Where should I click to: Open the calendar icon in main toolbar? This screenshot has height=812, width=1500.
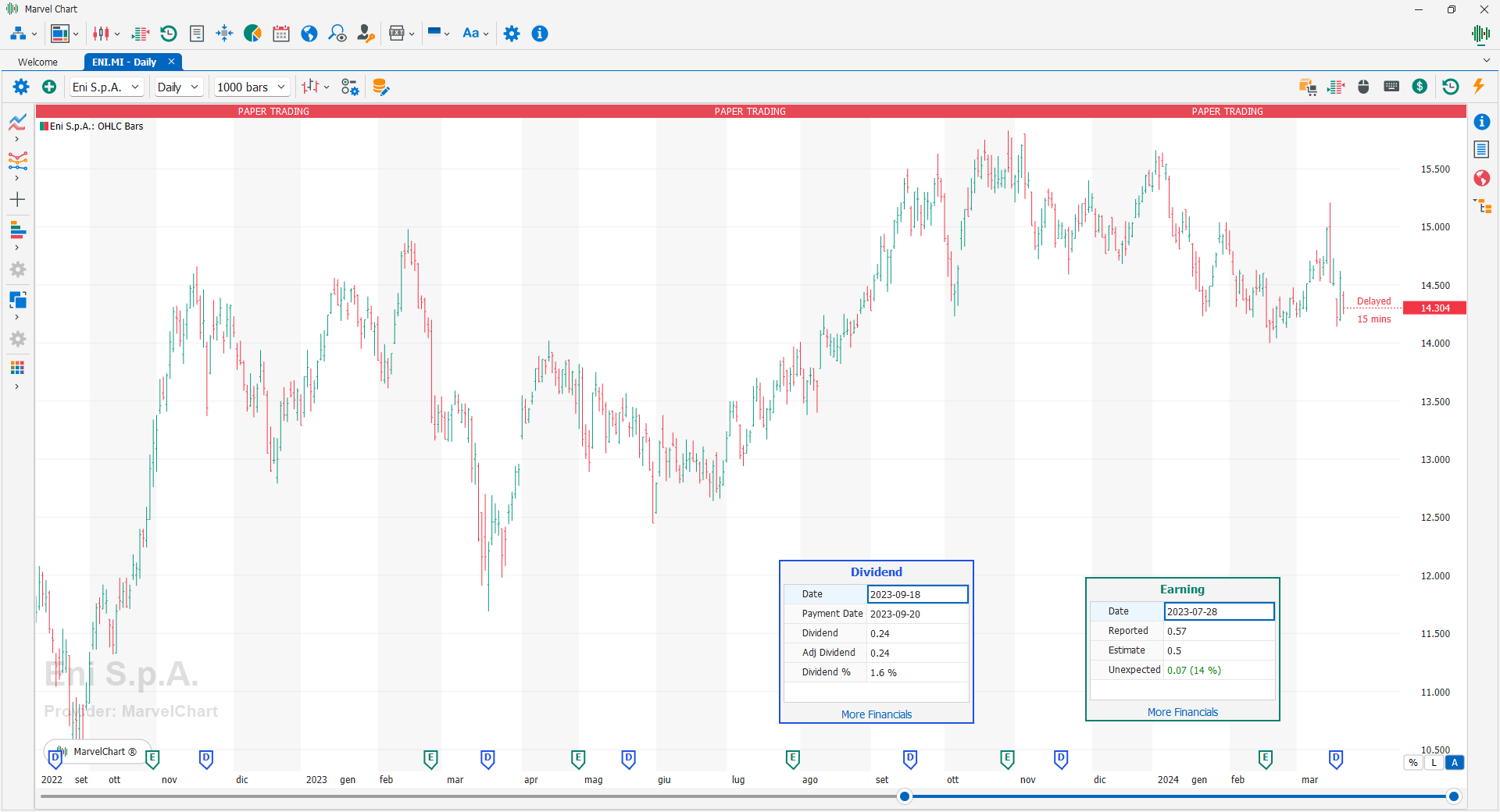click(x=281, y=34)
